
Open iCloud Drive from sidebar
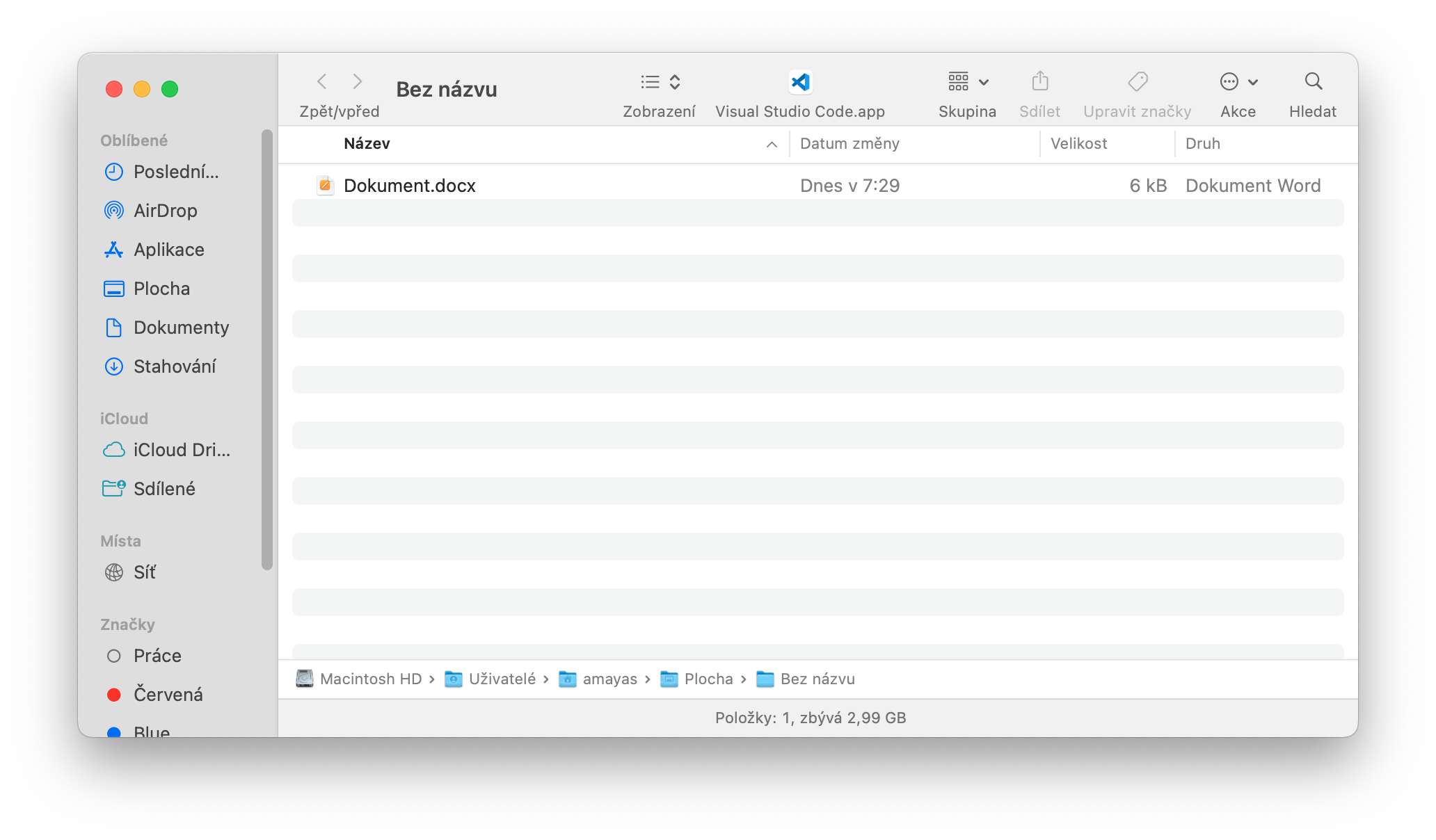[181, 450]
